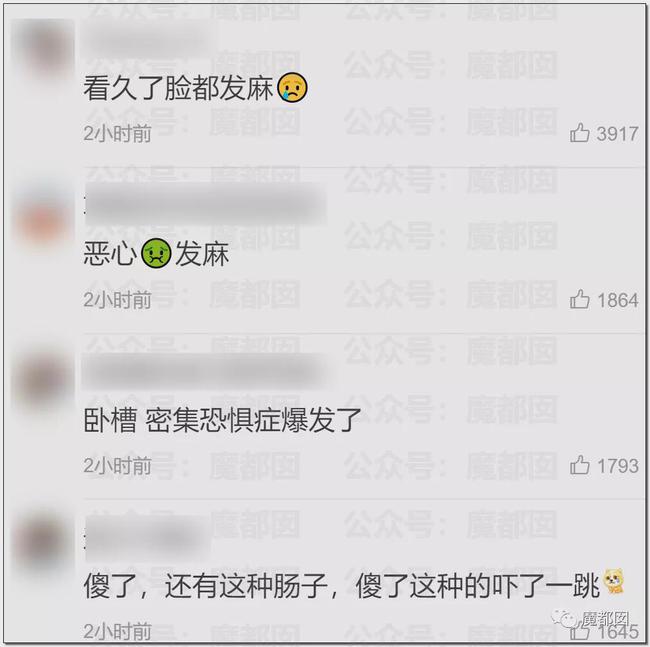Click the WeChat logo watermark beside 魔都囡
The width and height of the screenshot is (650, 647).
coord(565,619)
